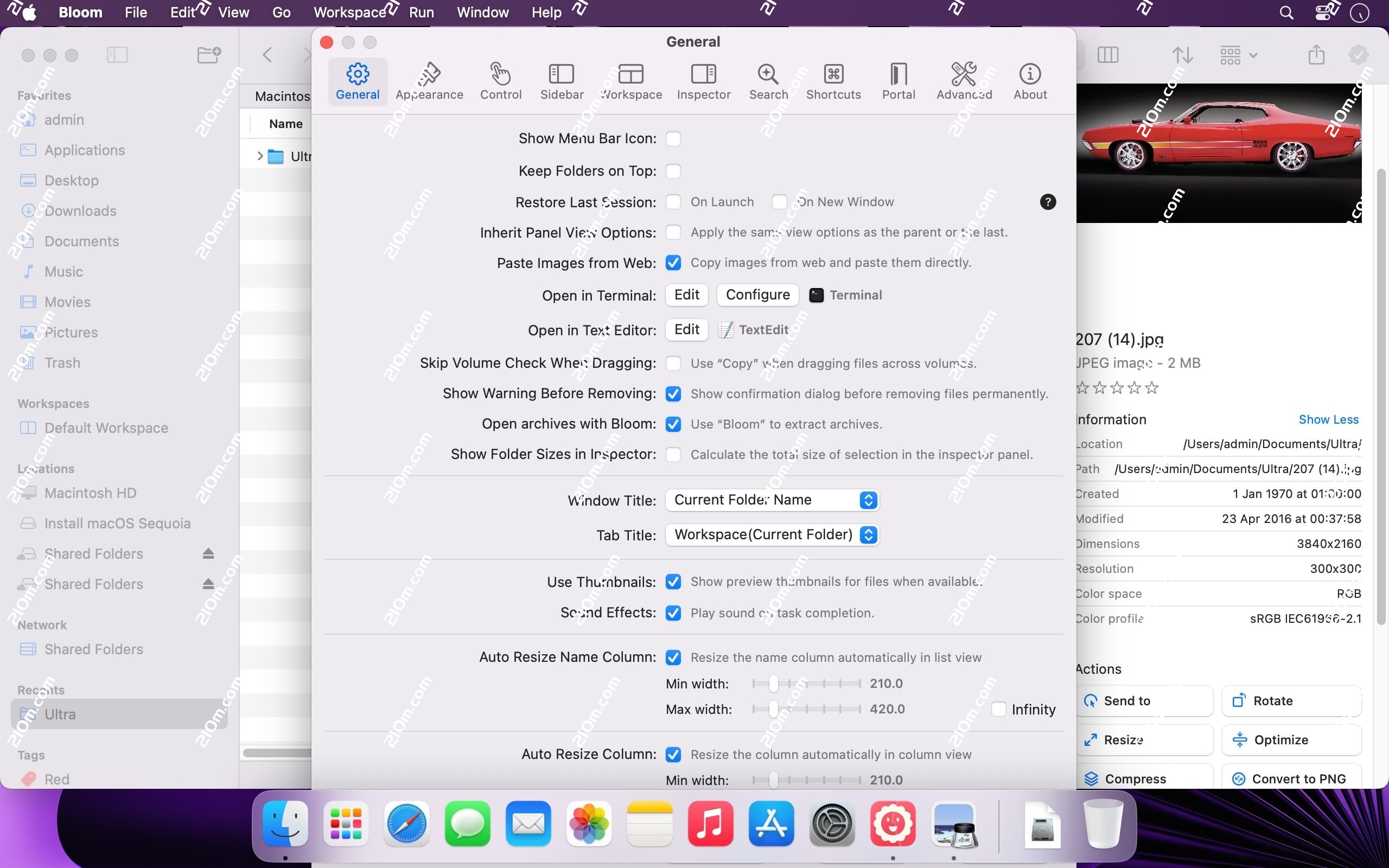Switch to the Inspector settings pane
Image resolution: width=1389 pixels, height=868 pixels.
(x=703, y=80)
